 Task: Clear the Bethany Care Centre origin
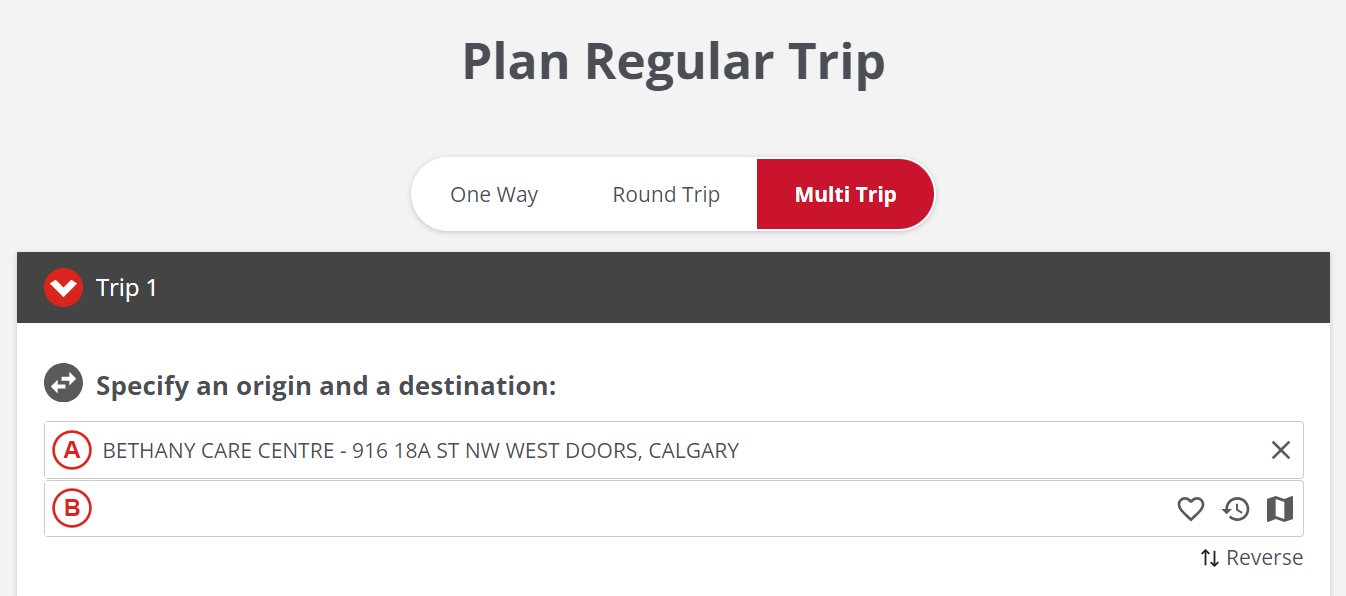click(x=1280, y=450)
